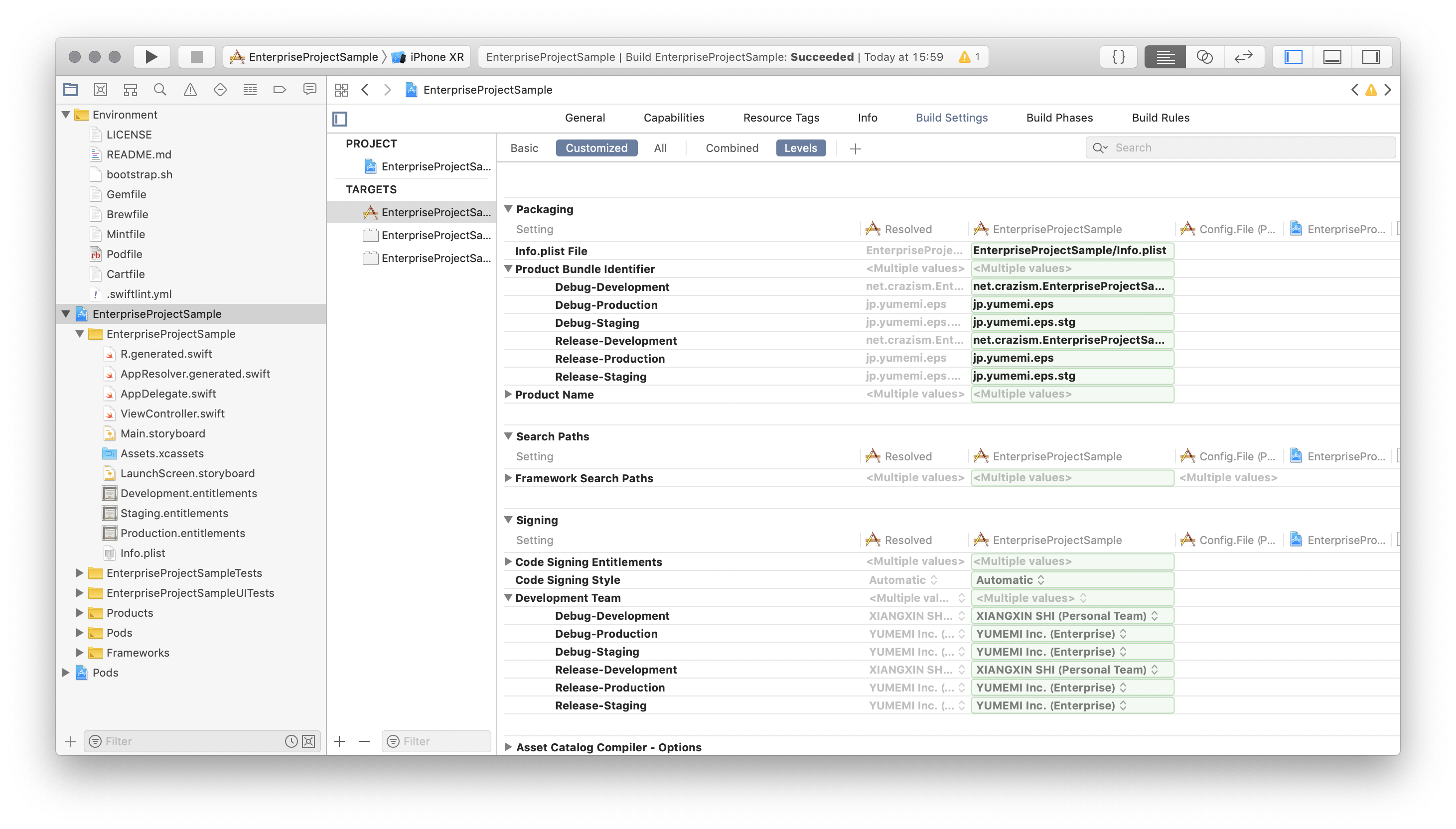Toggle the Inspectors panel visibility
Image resolution: width=1456 pixels, height=829 pixels.
coord(1371,56)
